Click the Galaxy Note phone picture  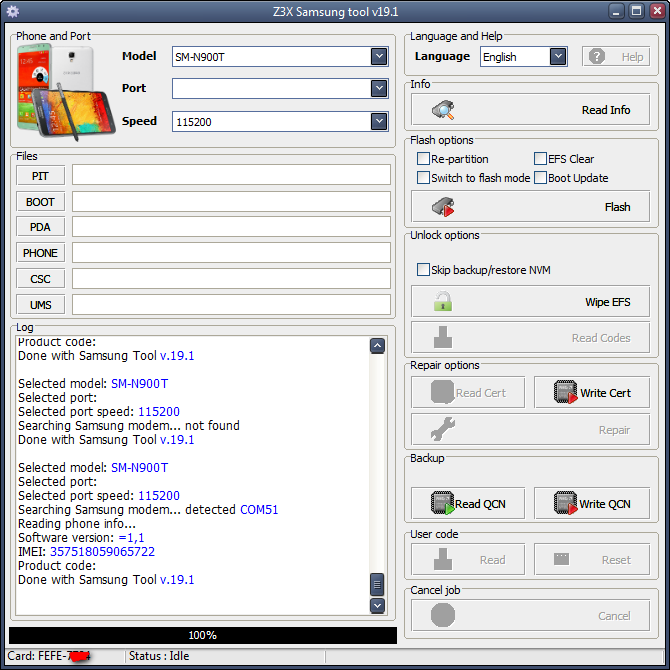click(65, 92)
